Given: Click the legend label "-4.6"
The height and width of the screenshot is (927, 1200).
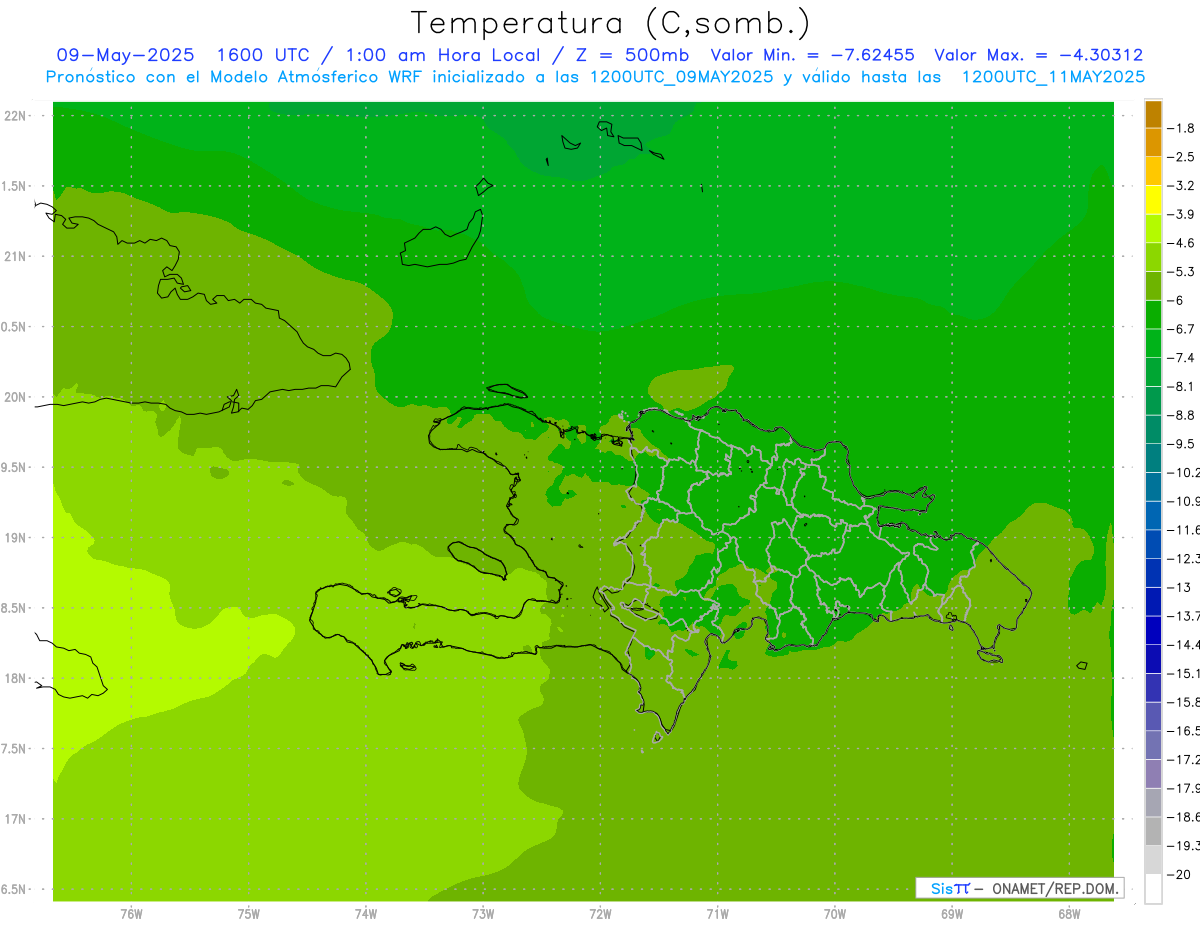Looking at the screenshot, I should [1183, 243].
